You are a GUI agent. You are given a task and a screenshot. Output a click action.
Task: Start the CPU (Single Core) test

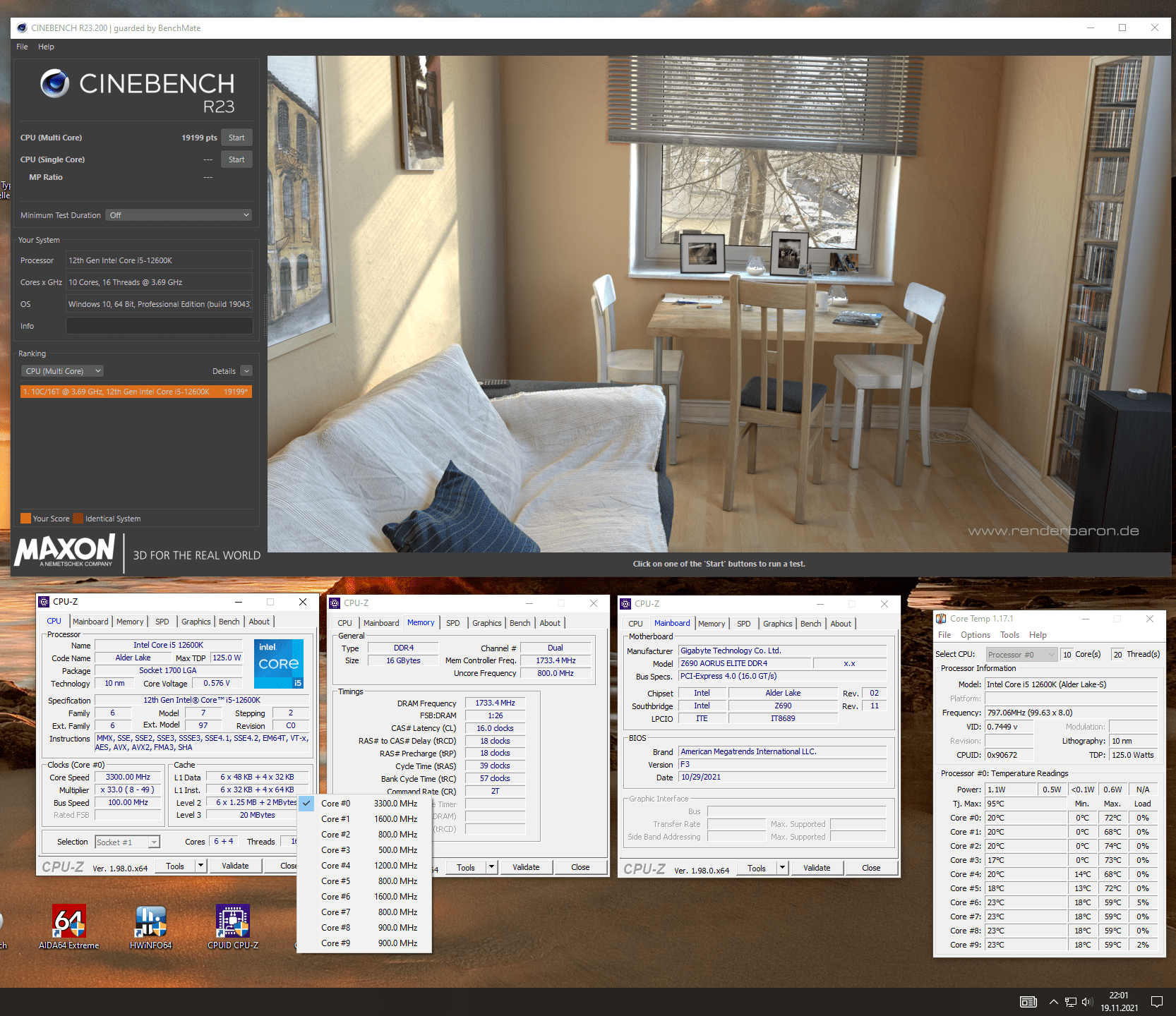[x=236, y=159]
